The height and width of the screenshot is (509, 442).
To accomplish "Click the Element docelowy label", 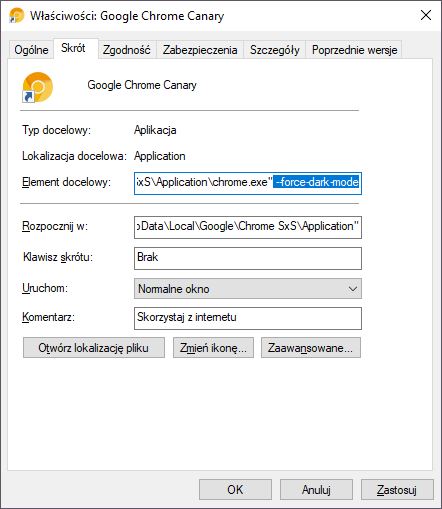I will point(66,182).
